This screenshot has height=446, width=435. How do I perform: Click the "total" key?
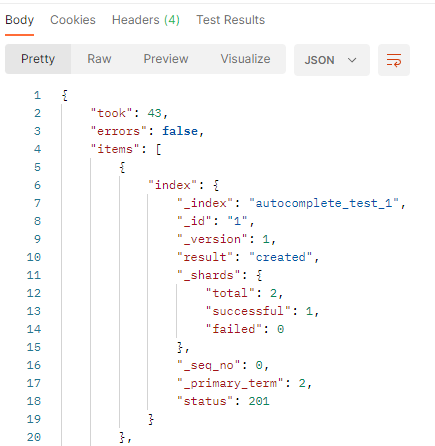point(230,293)
